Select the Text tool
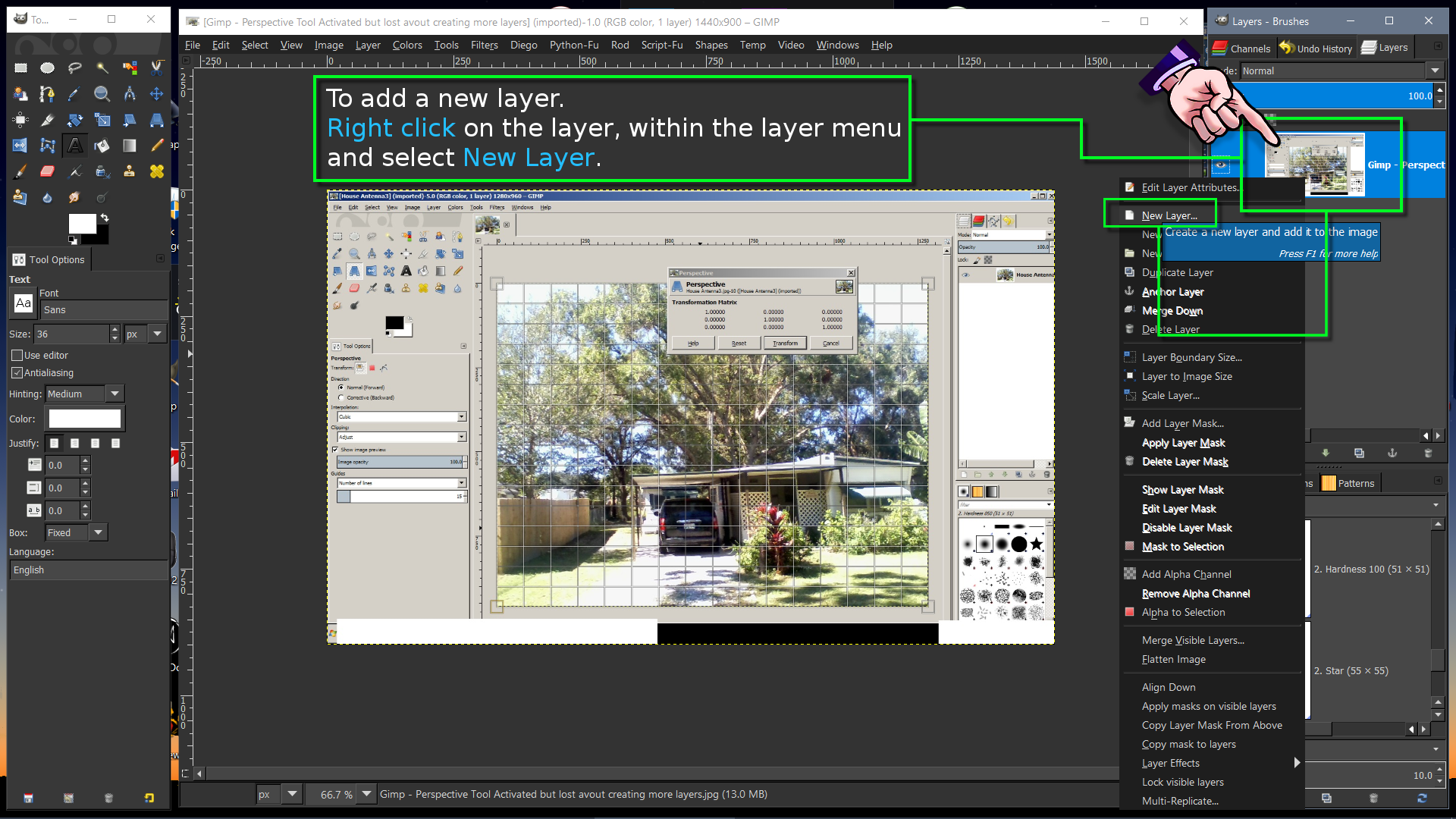 point(74,146)
